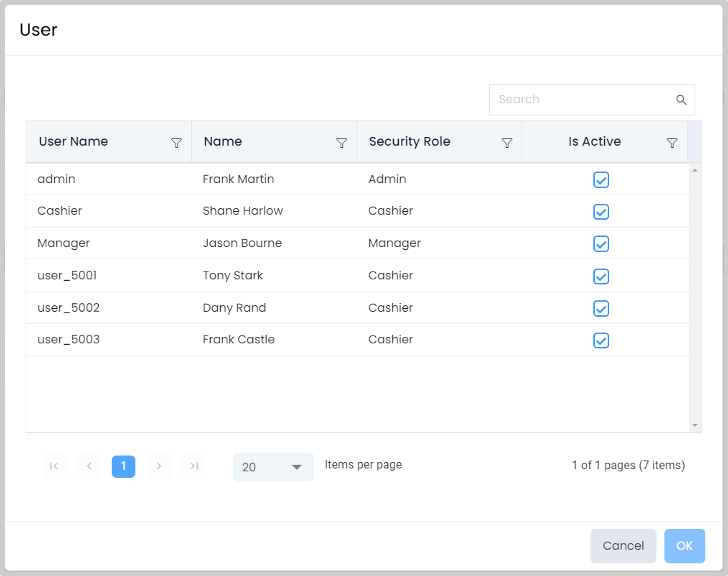Screen dimensions: 728x576
Task: Sort by the Security Role column header
Action: (x=410, y=142)
